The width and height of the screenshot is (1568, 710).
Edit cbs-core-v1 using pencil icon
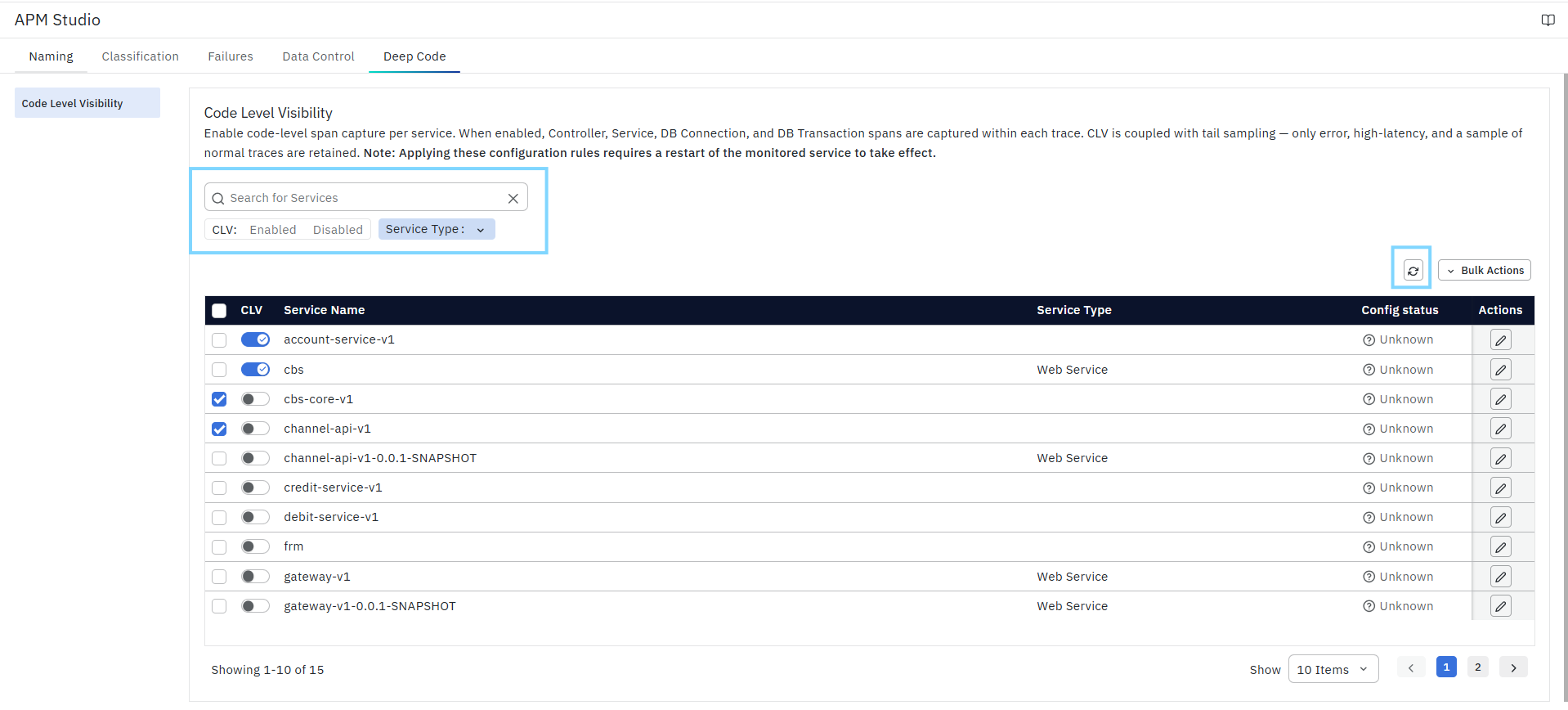[1500, 399]
